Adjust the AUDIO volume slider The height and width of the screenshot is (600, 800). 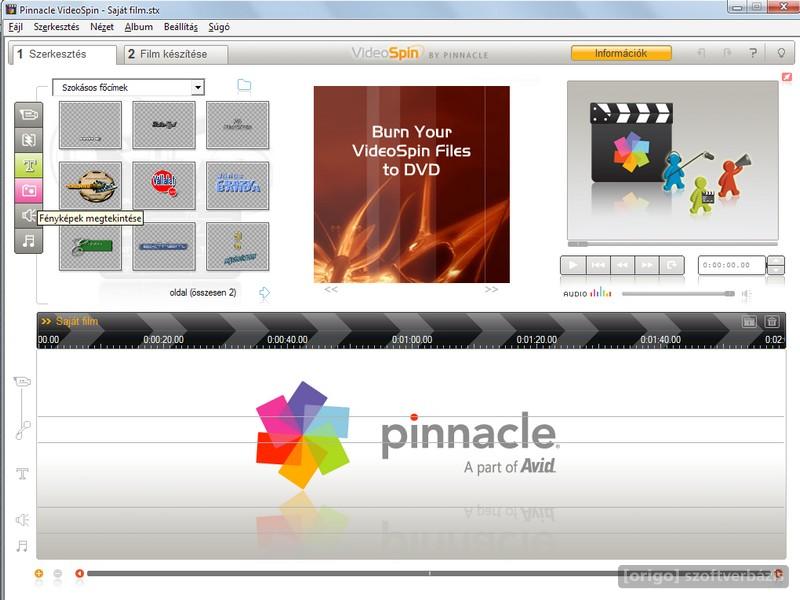[x=678, y=294]
